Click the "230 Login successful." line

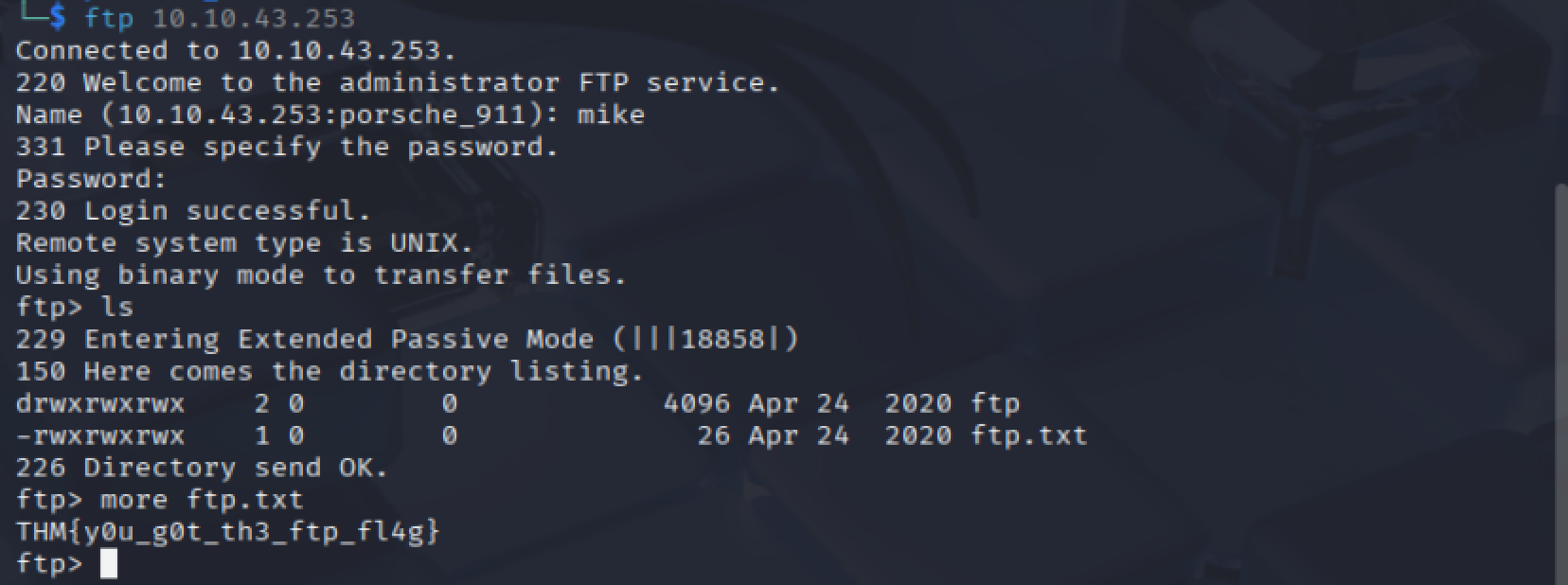coord(193,210)
